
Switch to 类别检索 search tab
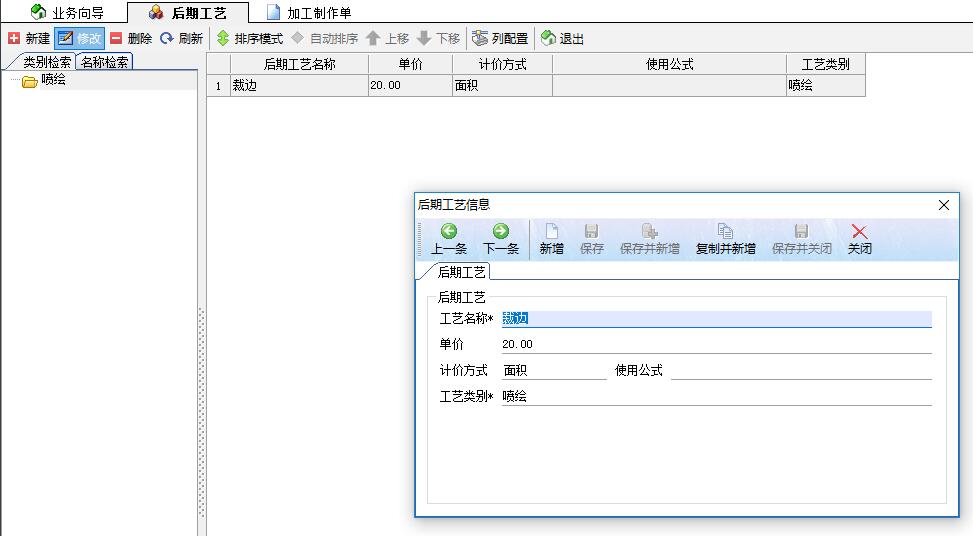pos(45,62)
